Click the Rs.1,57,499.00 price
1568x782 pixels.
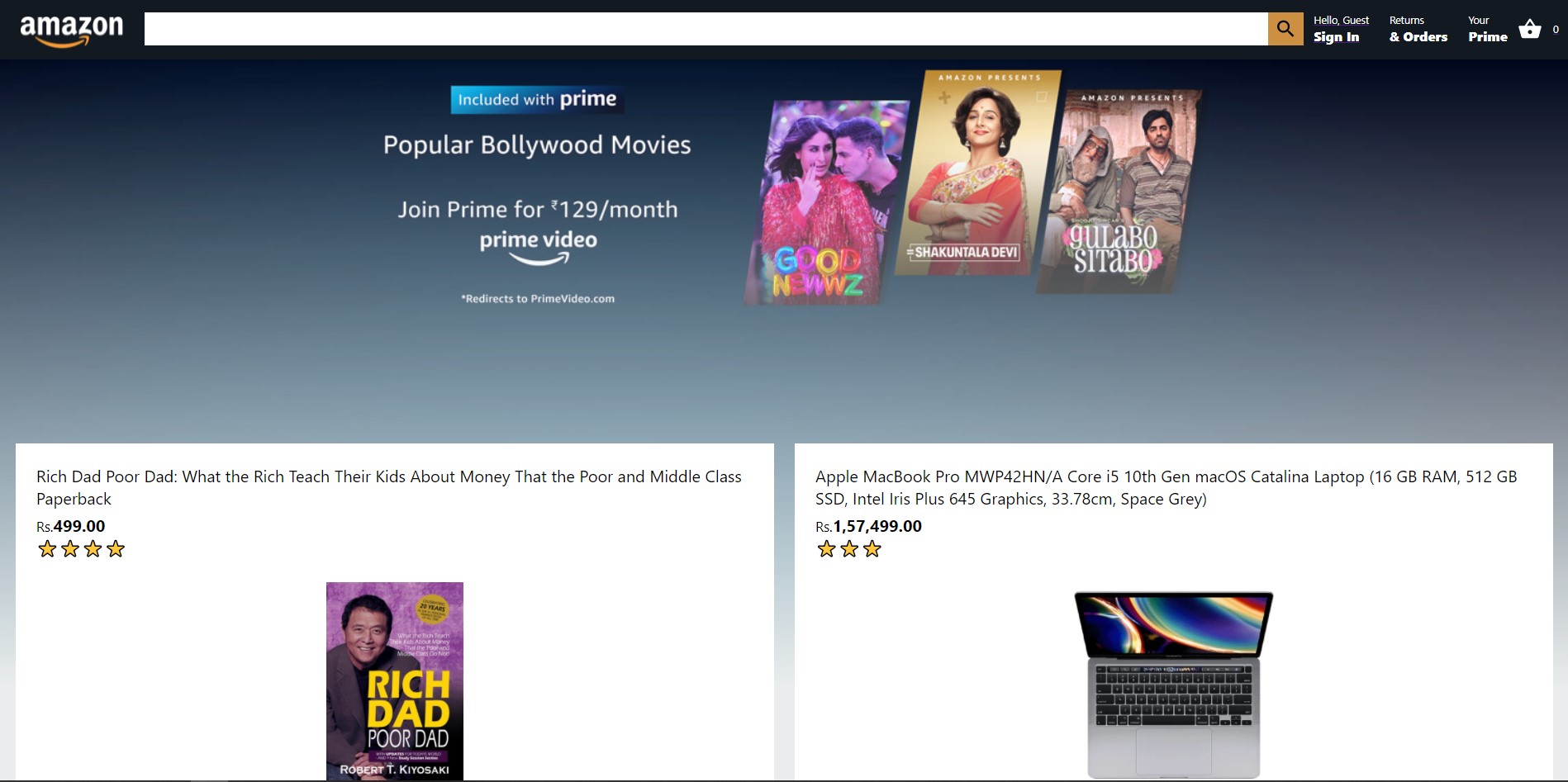[x=868, y=526]
